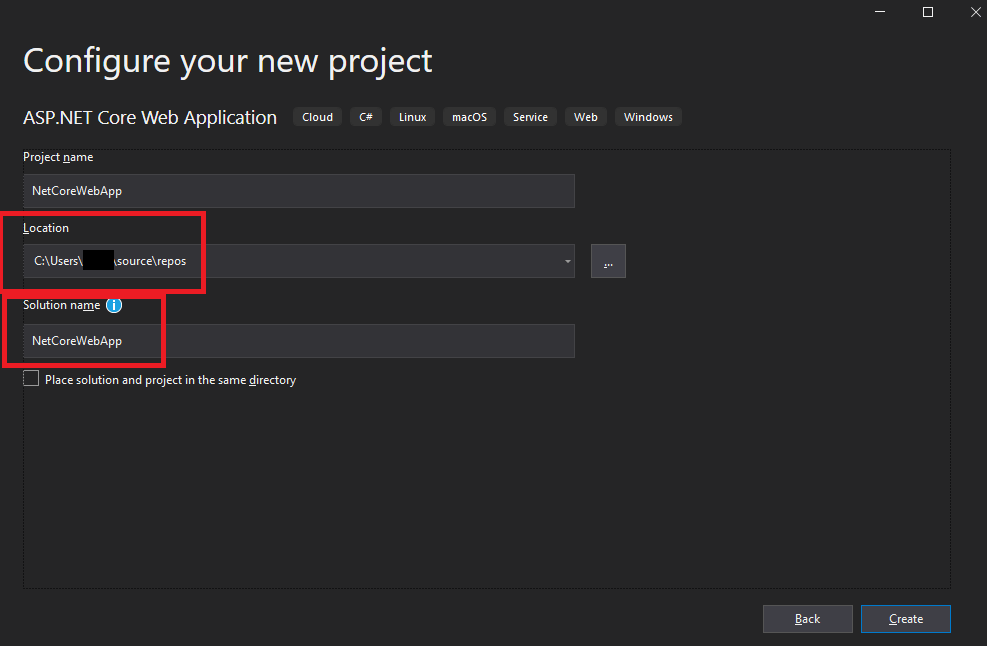Image resolution: width=987 pixels, height=646 pixels.
Task: Maximize the project configuration window
Action: (x=928, y=12)
